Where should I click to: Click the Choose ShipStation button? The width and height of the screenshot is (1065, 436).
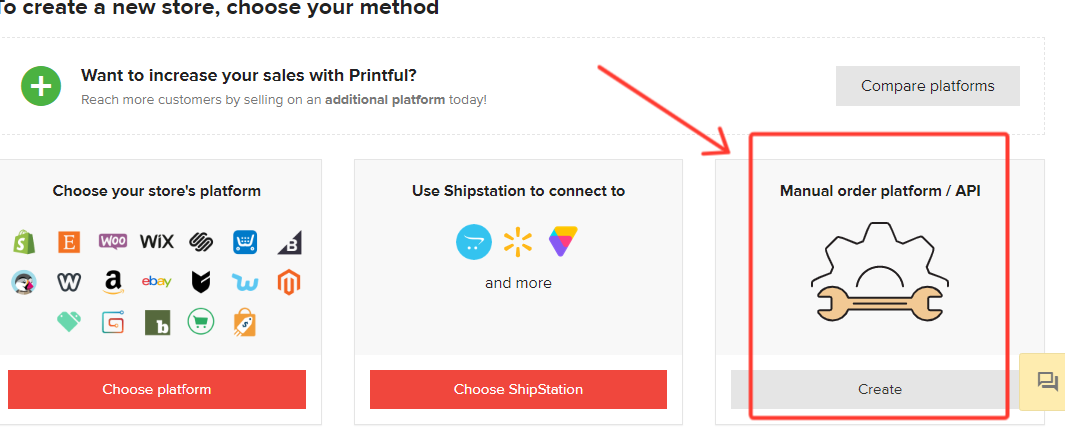coord(518,389)
